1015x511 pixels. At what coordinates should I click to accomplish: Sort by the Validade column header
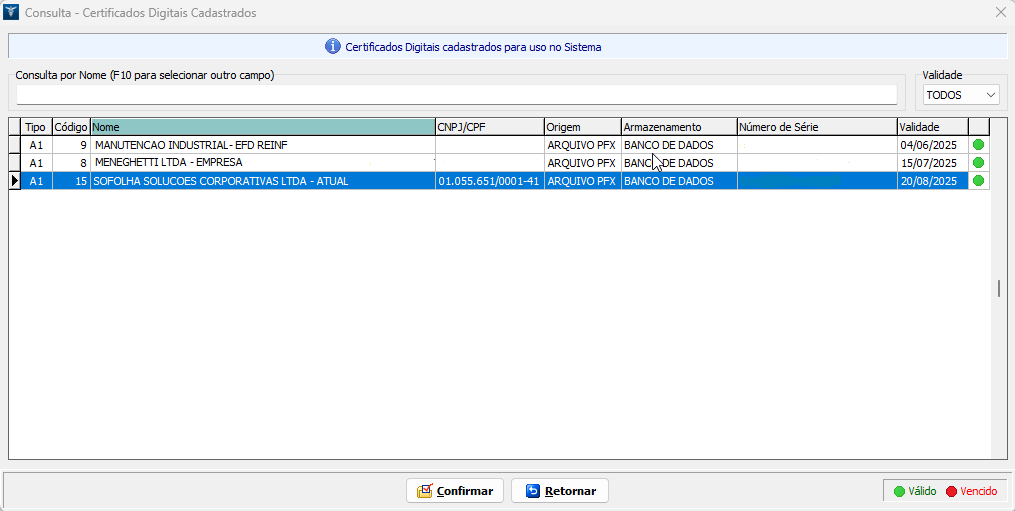pyautogui.click(x=931, y=127)
